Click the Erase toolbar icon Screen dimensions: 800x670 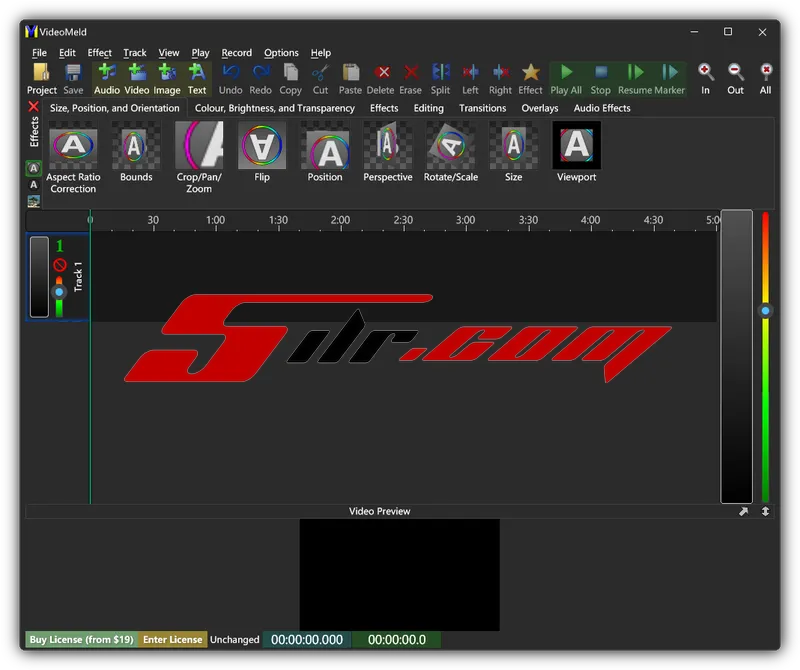[411, 79]
